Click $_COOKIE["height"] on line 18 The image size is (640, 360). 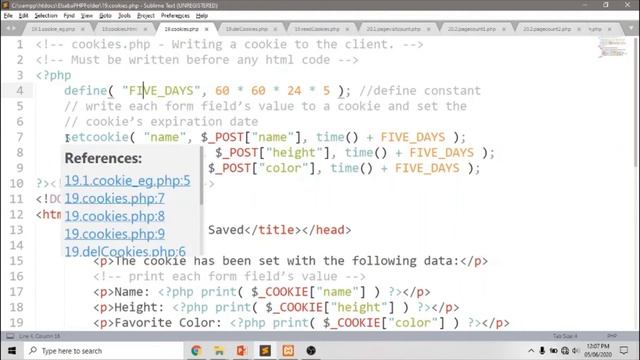click(x=330, y=307)
